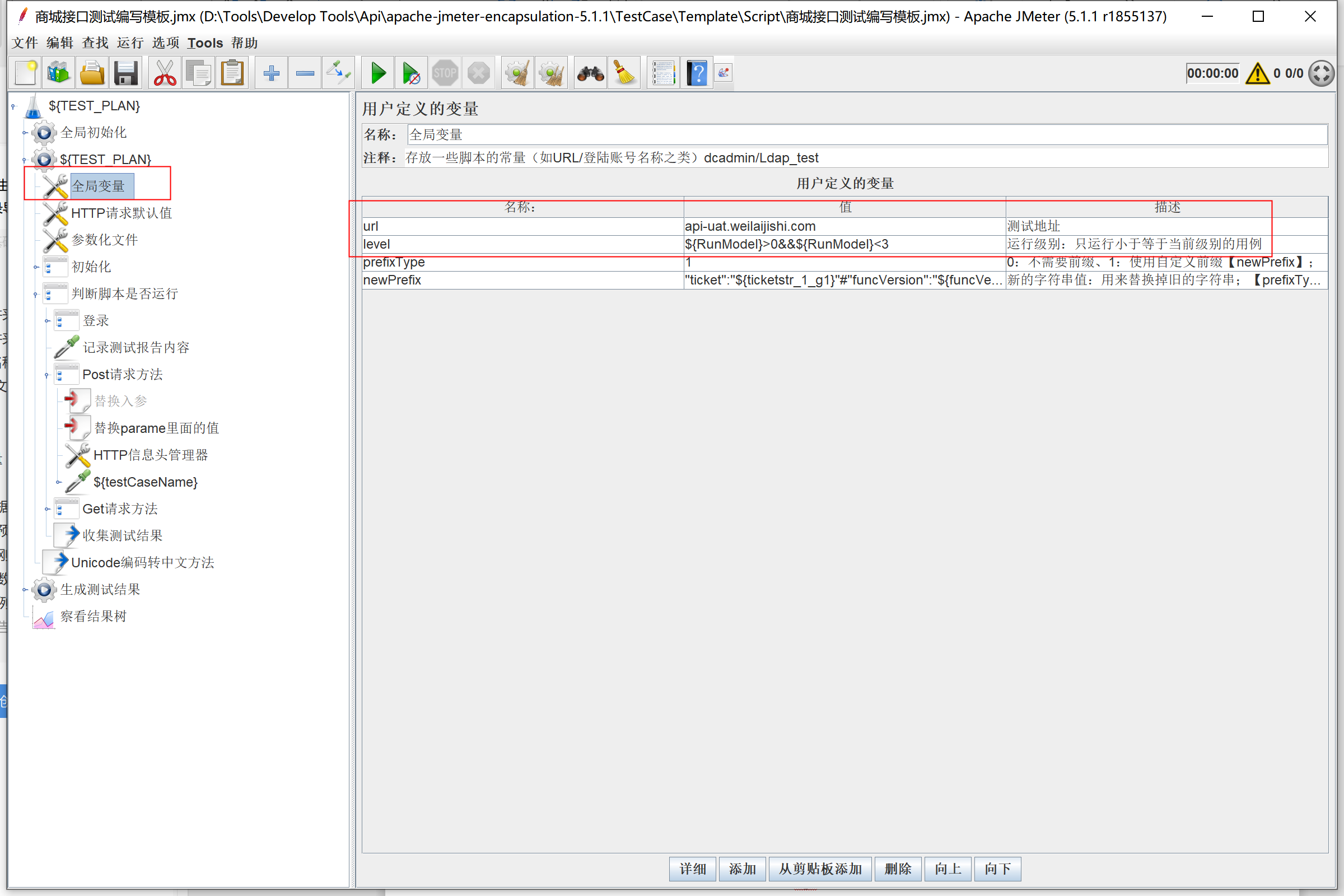Collapse all nodes with the minus icon
Screen dimensions: 1344x896
tap(305, 73)
